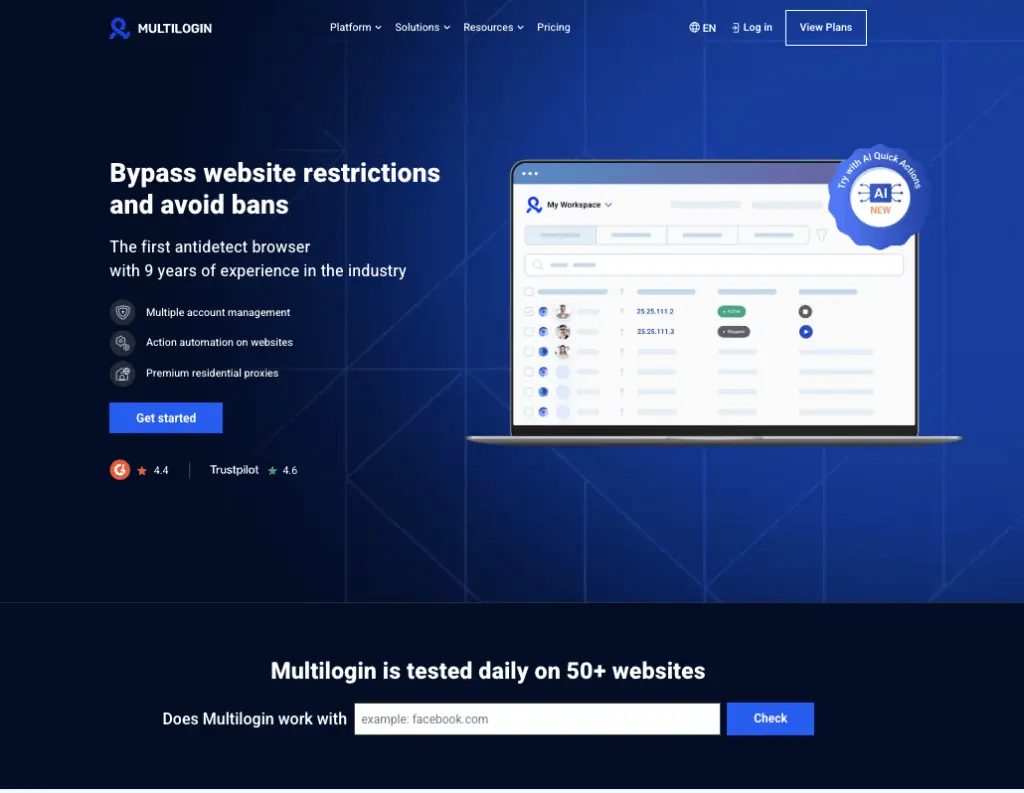Viewport: 1024px width, 793px height.
Task: Open the Resources dropdown
Action: (493, 27)
